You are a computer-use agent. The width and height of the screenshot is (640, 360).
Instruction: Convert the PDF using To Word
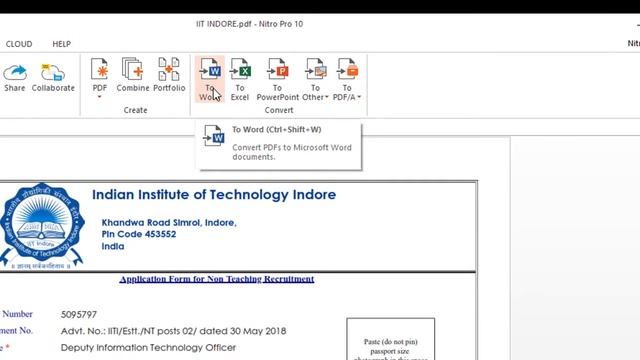[210, 79]
